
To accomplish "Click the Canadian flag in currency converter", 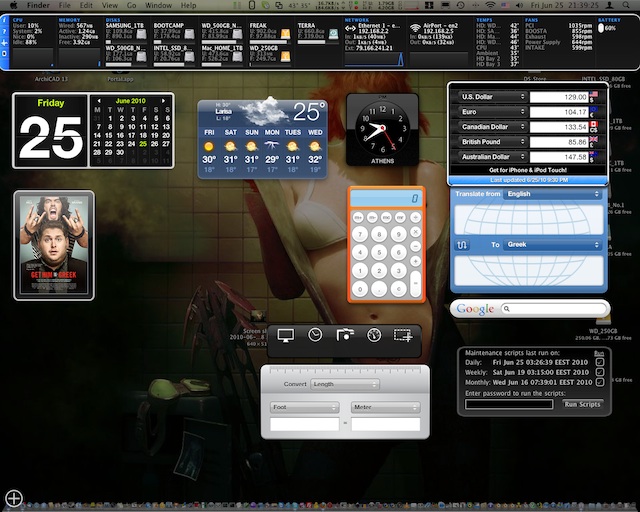I will tap(594, 125).
